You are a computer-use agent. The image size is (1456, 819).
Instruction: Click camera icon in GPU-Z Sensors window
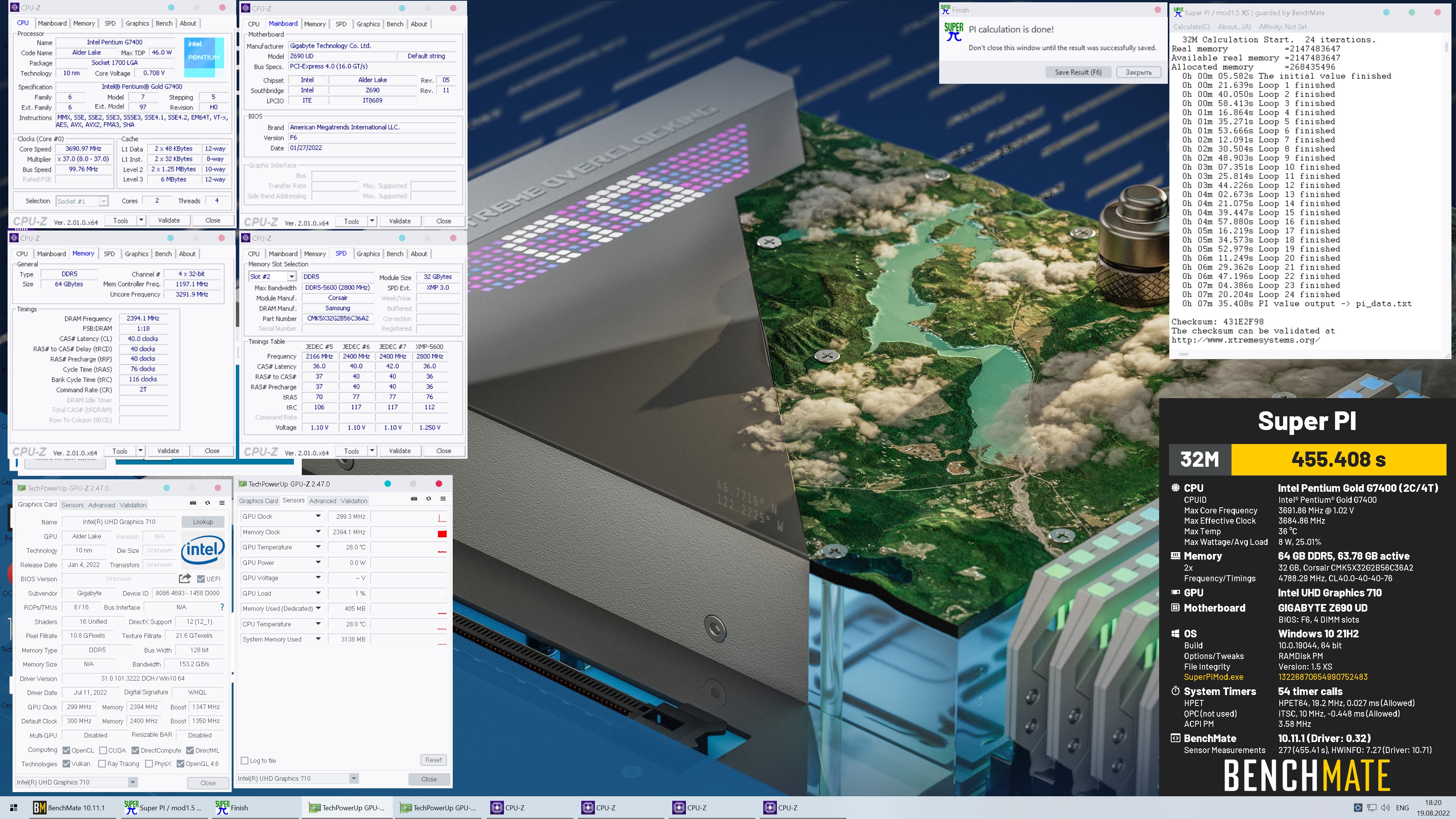pyautogui.click(x=414, y=499)
